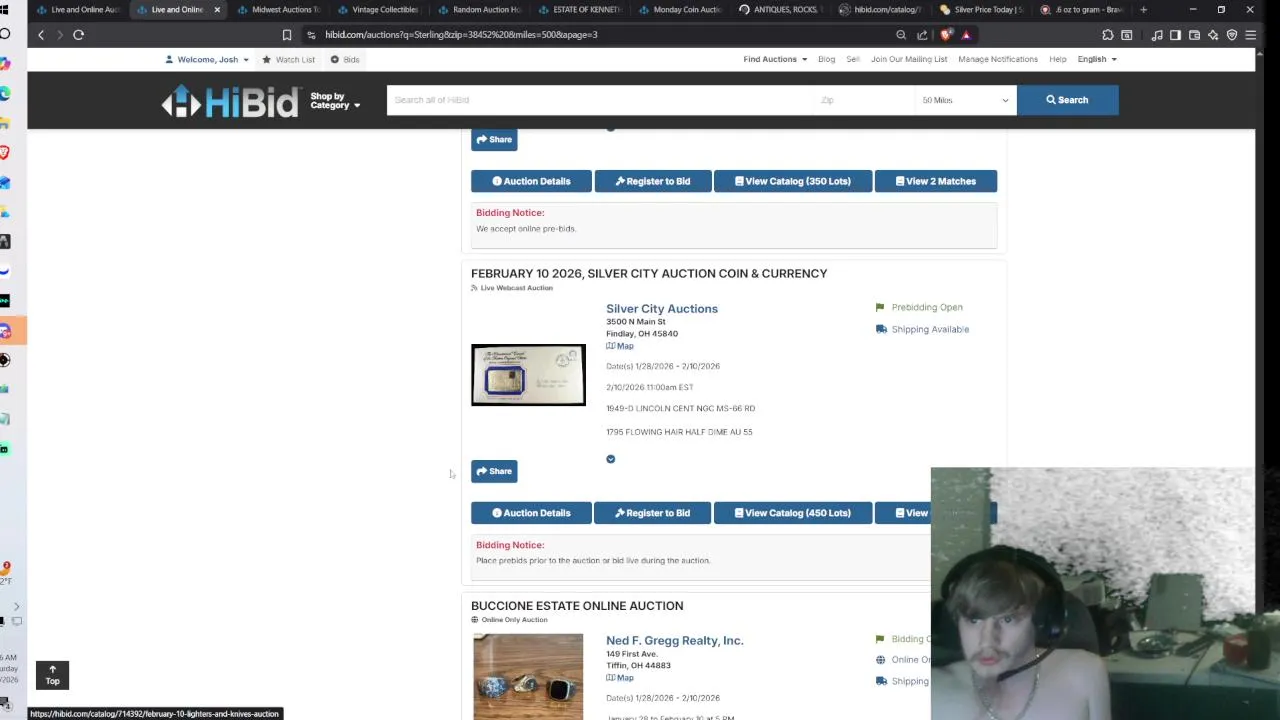Switch to the Vintage Collectibles tab
Screen dimensions: 1280x720
[378, 10]
